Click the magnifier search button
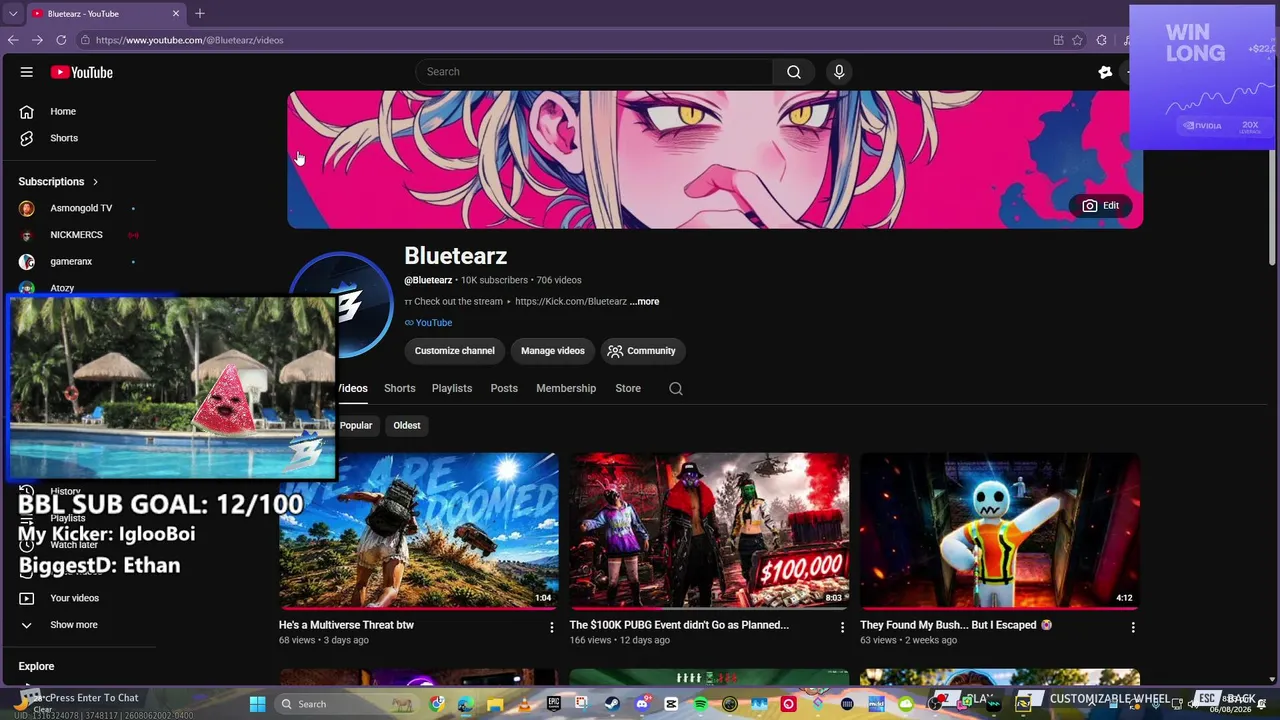The image size is (1280, 720). pos(794,72)
